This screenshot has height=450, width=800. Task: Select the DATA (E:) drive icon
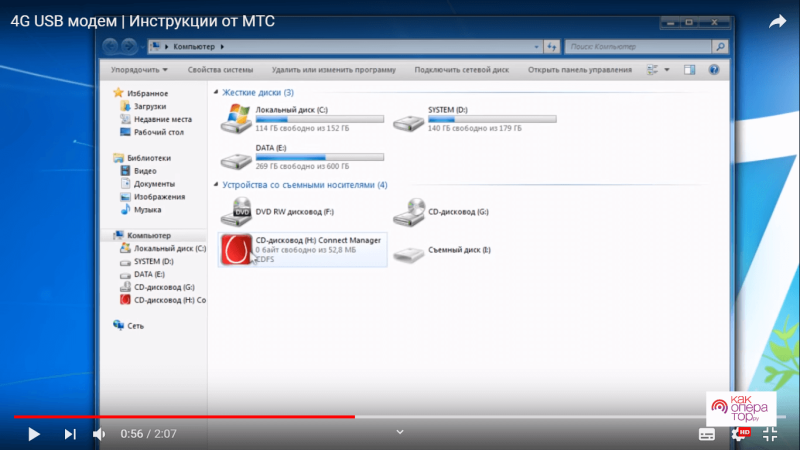pos(236,160)
